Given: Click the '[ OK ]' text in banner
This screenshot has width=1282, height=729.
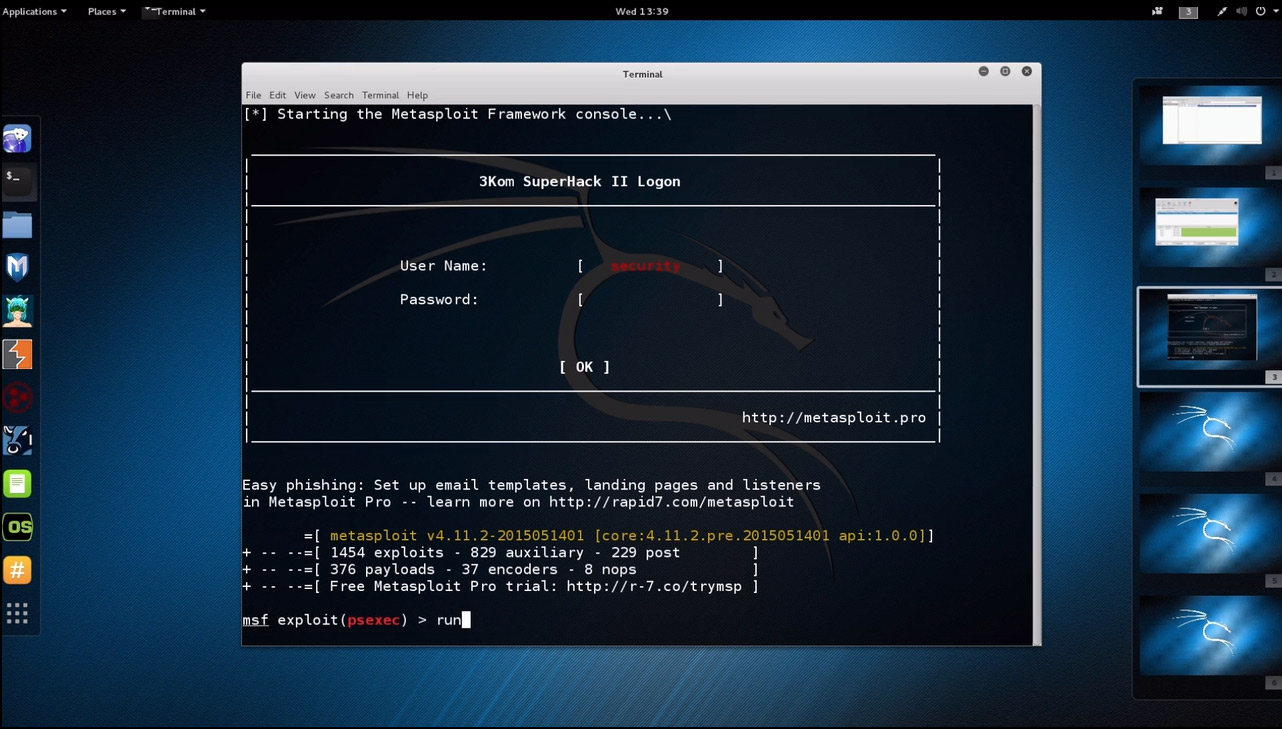Looking at the screenshot, I should click(x=584, y=367).
